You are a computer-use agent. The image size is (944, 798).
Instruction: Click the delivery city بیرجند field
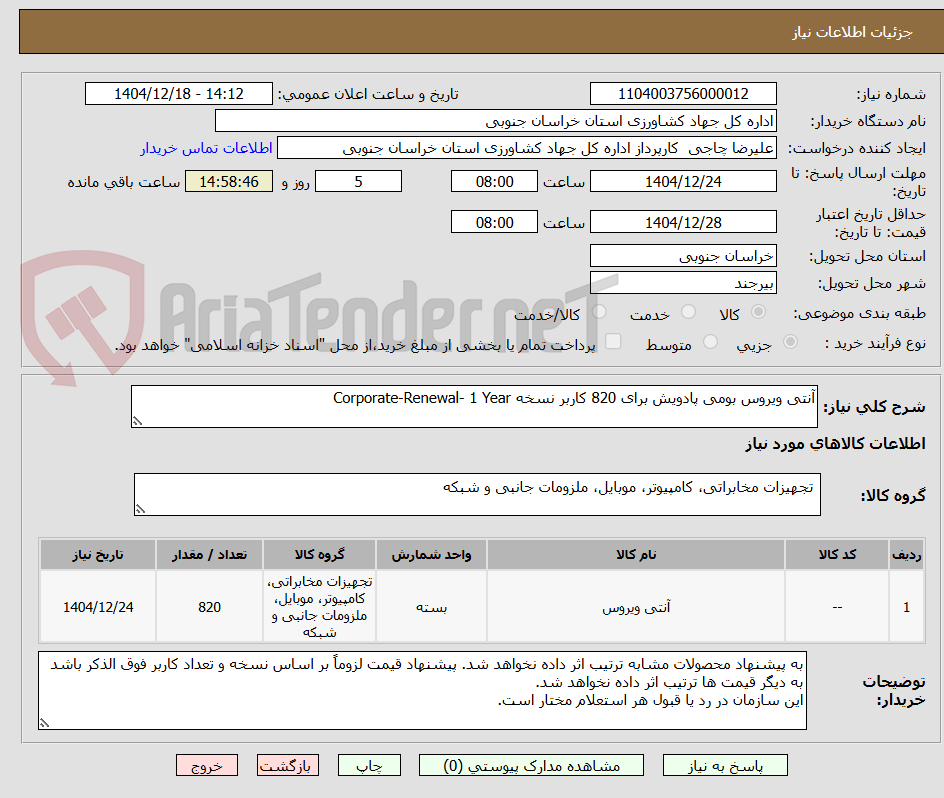click(x=683, y=283)
